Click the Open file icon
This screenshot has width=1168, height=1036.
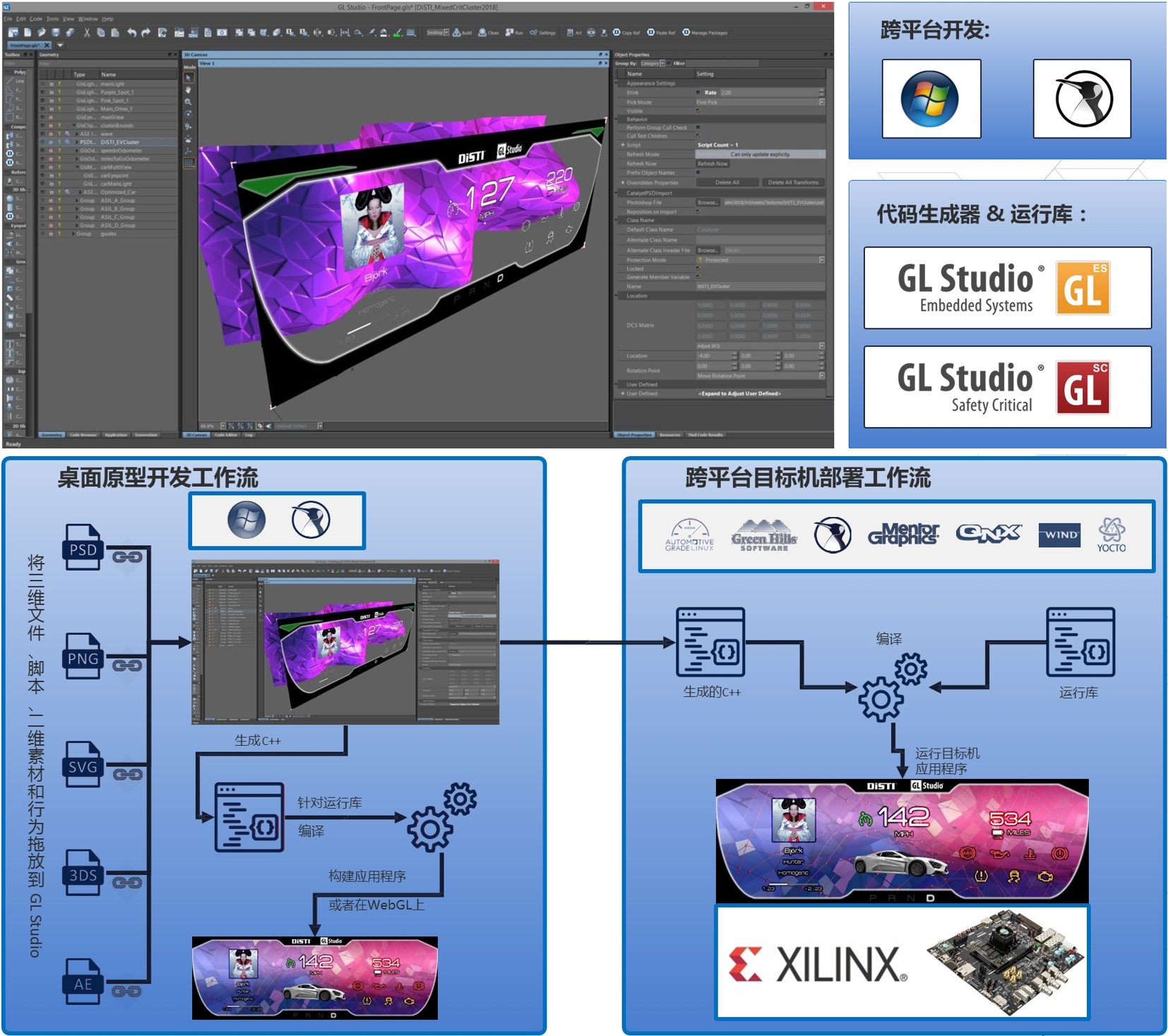[x=41, y=32]
